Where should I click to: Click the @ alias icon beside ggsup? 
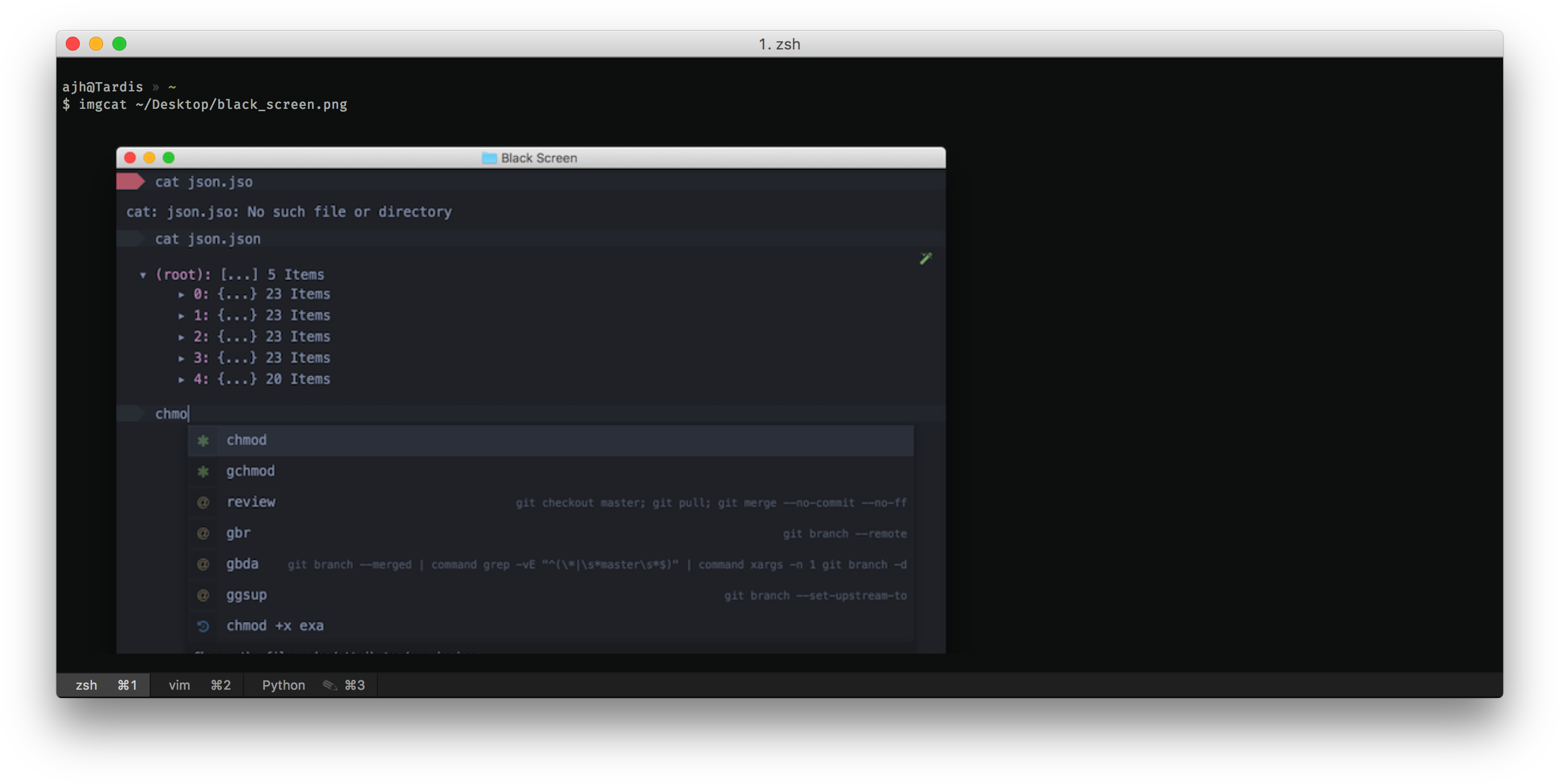click(x=203, y=595)
